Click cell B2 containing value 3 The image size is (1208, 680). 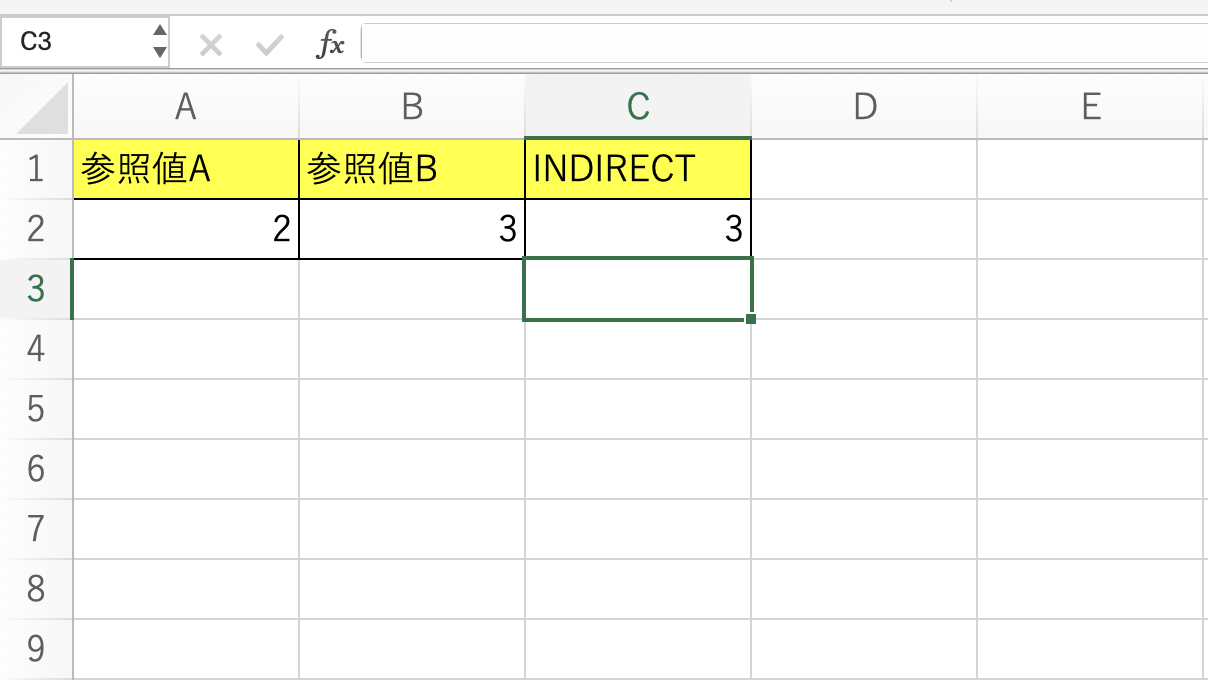(411, 228)
